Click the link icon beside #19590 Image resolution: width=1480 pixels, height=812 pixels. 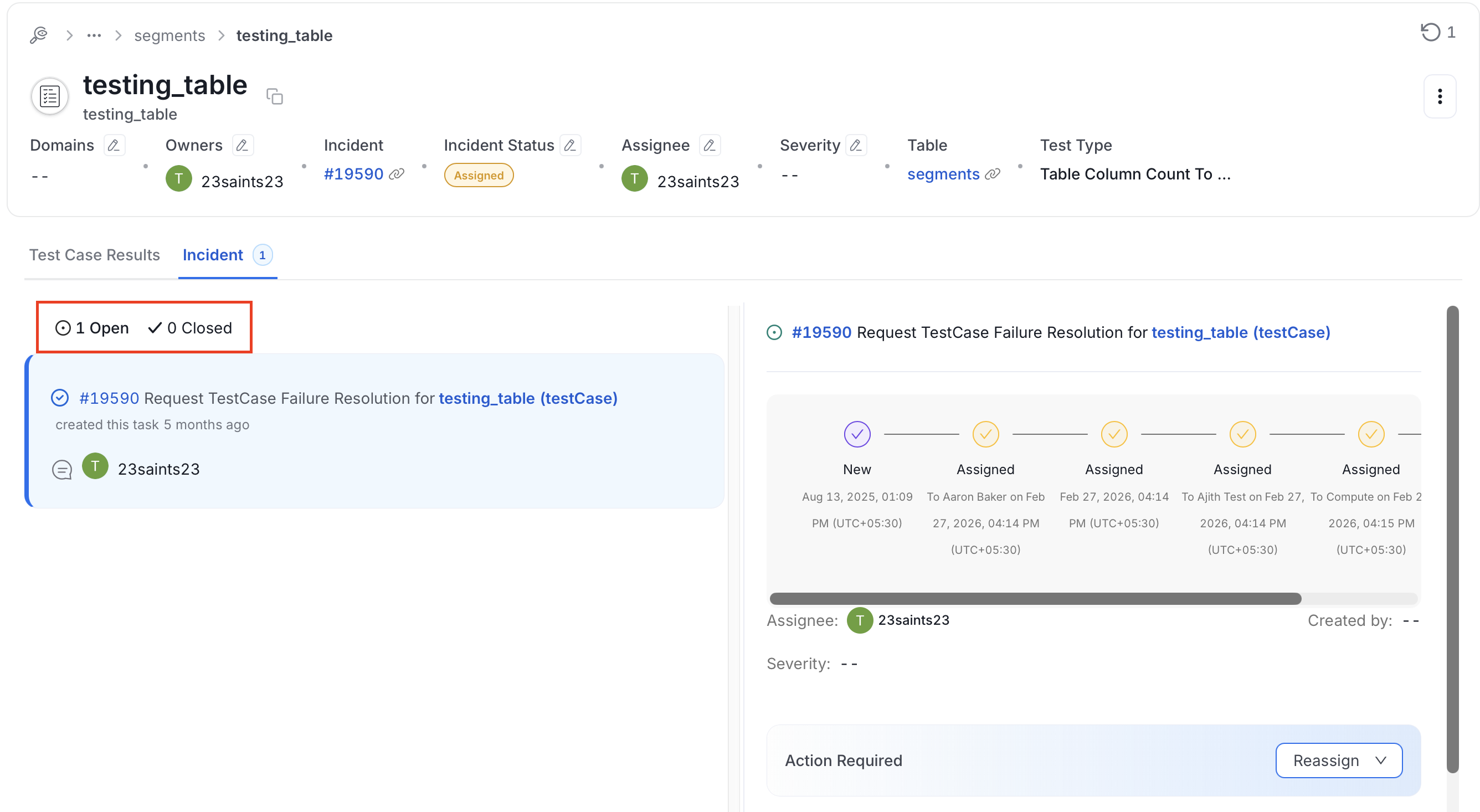397,174
